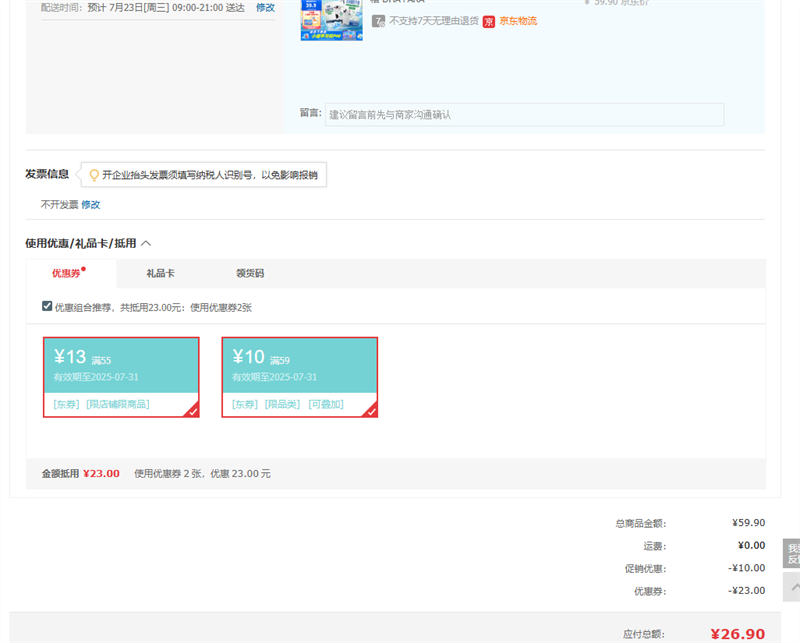The height and width of the screenshot is (643, 800).
Task: Click the checkmark corner on ¥10 coupon
Action: click(x=371, y=410)
